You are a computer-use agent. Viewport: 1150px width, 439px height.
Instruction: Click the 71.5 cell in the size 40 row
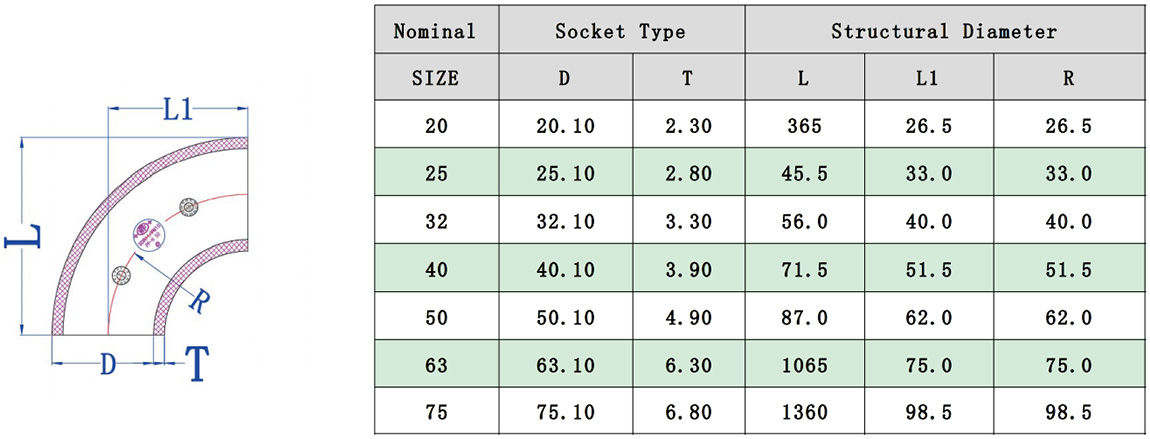[x=804, y=270]
